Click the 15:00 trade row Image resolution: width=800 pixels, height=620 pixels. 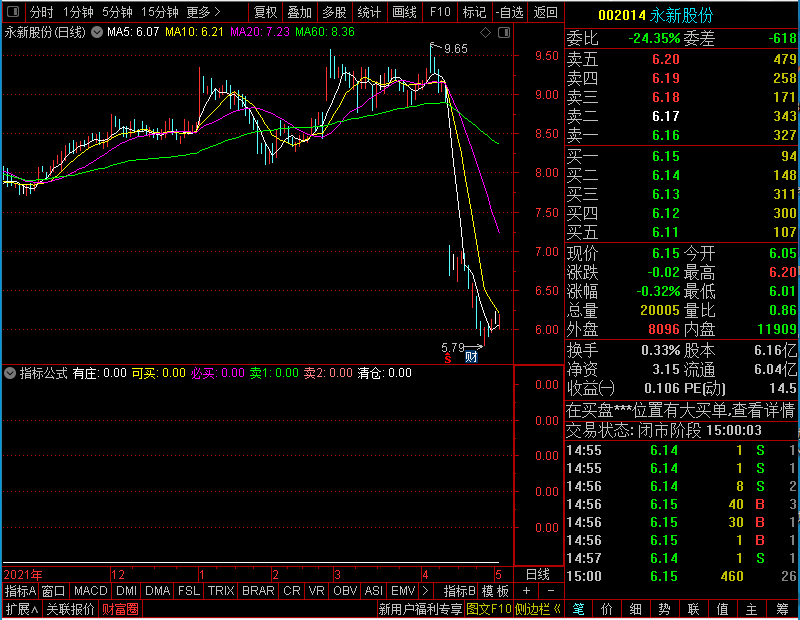tap(682, 577)
